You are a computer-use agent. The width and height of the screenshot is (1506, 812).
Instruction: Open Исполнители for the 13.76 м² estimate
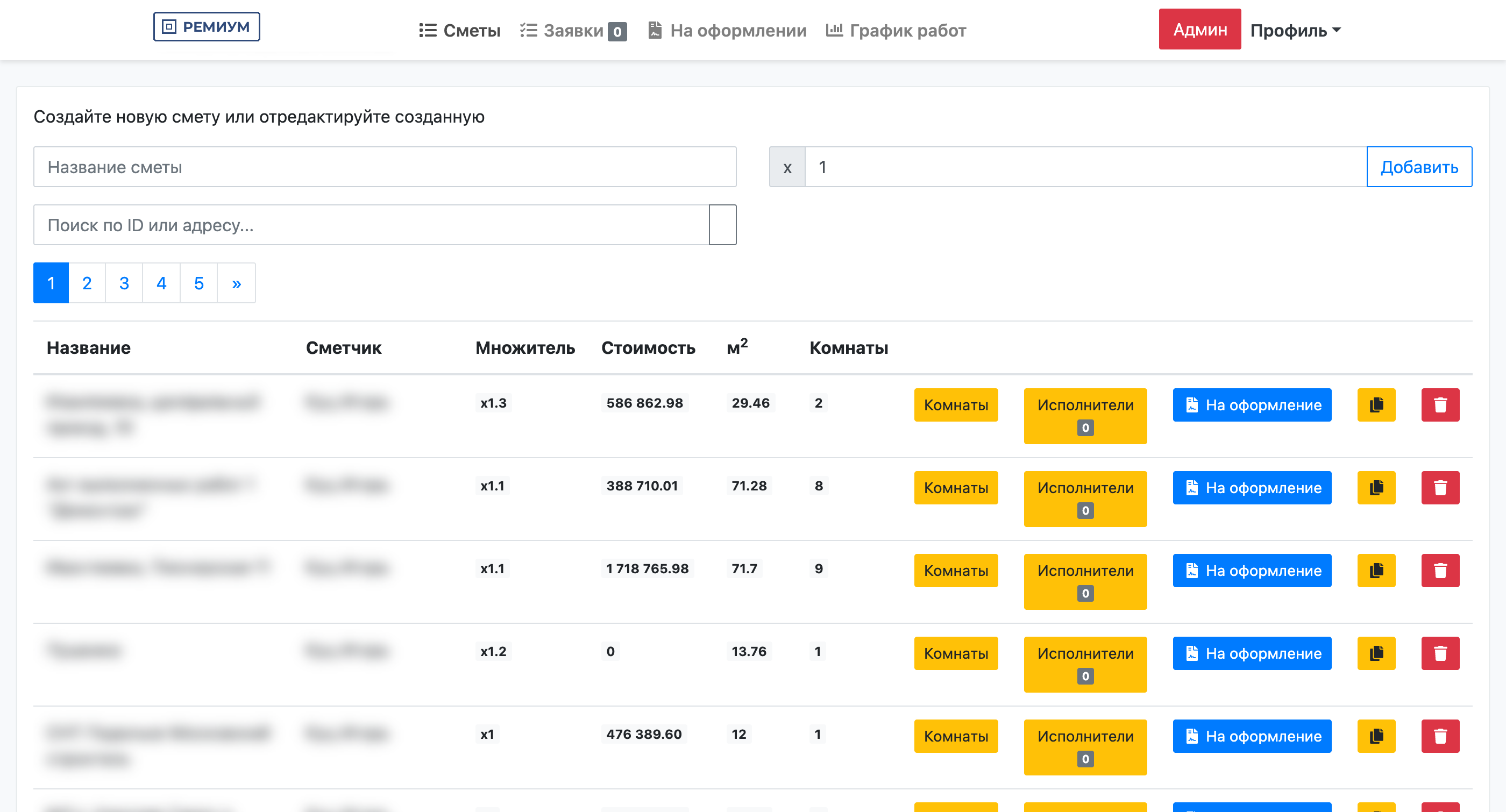1085,665
